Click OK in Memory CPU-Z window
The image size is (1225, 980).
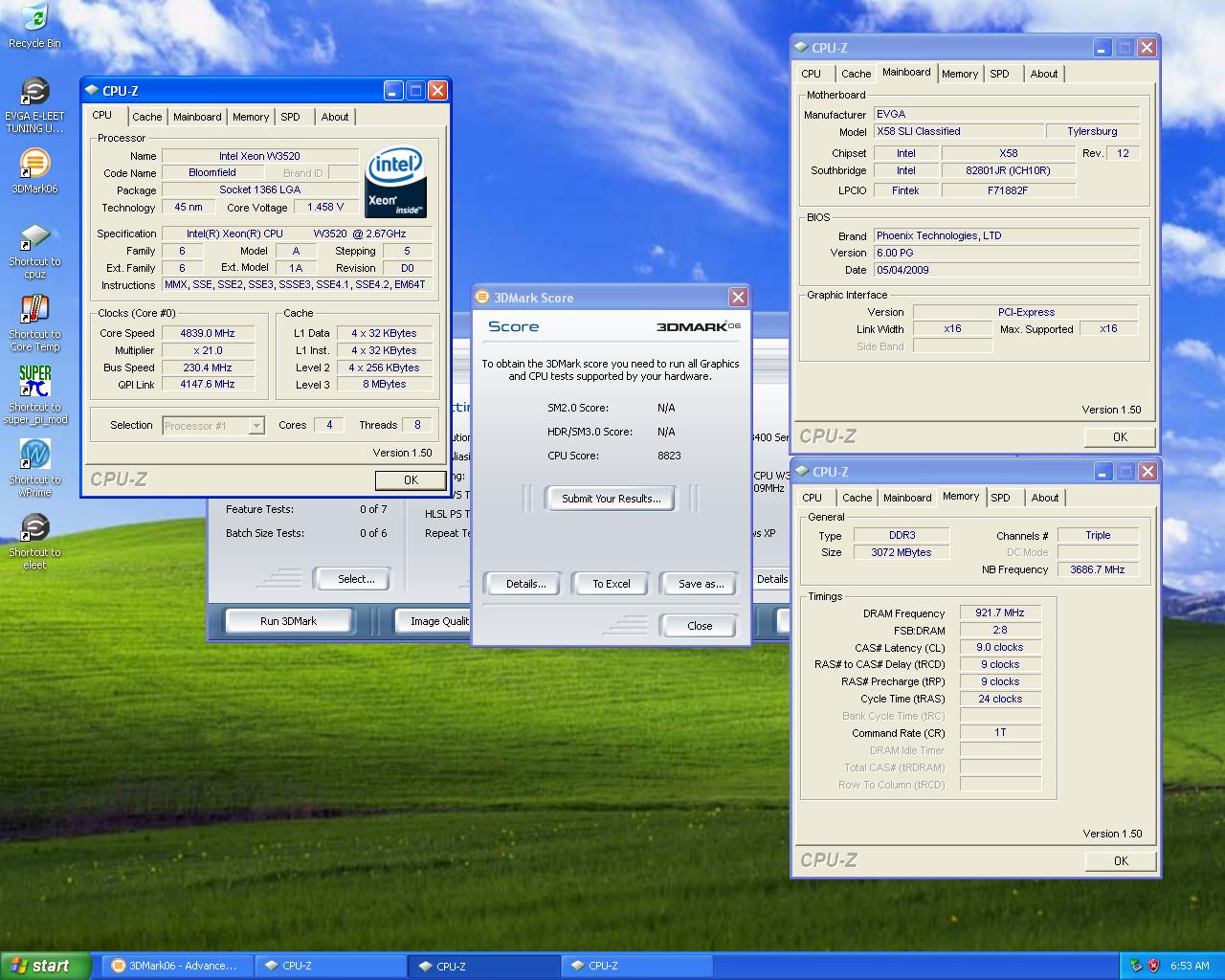coord(1121,860)
